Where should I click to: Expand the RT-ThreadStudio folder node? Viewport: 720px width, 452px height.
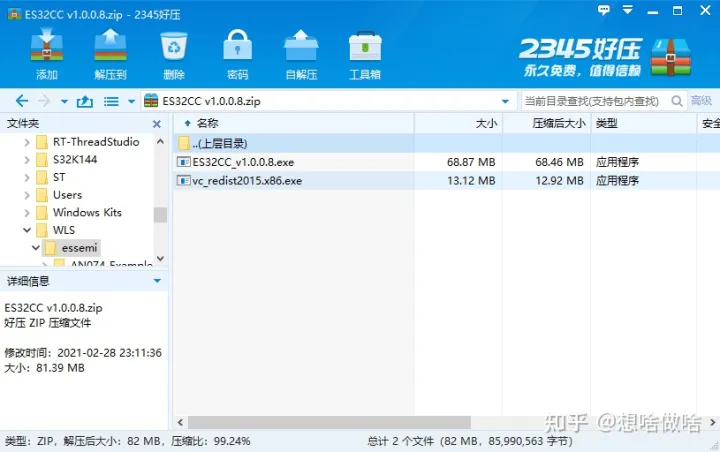pyautogui.click(x=27, y=142)
